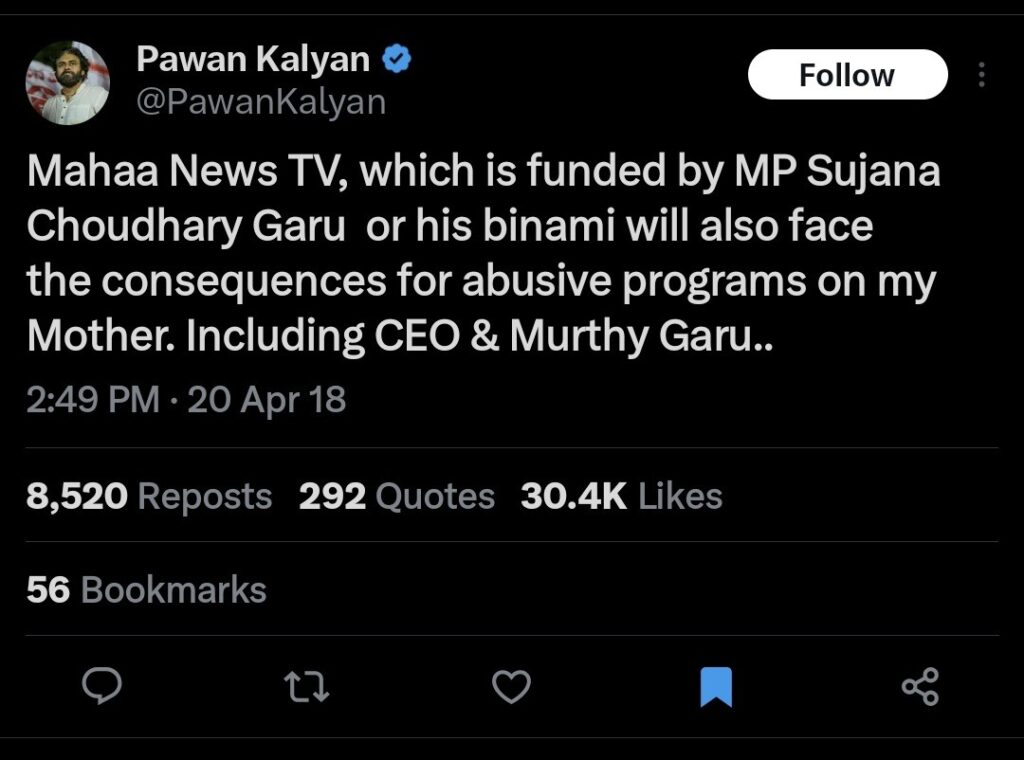This screenshot has width=1024, height=760.
Task: Open Pawan Kalyan's profile picture
Action: (x=68, y=83)
